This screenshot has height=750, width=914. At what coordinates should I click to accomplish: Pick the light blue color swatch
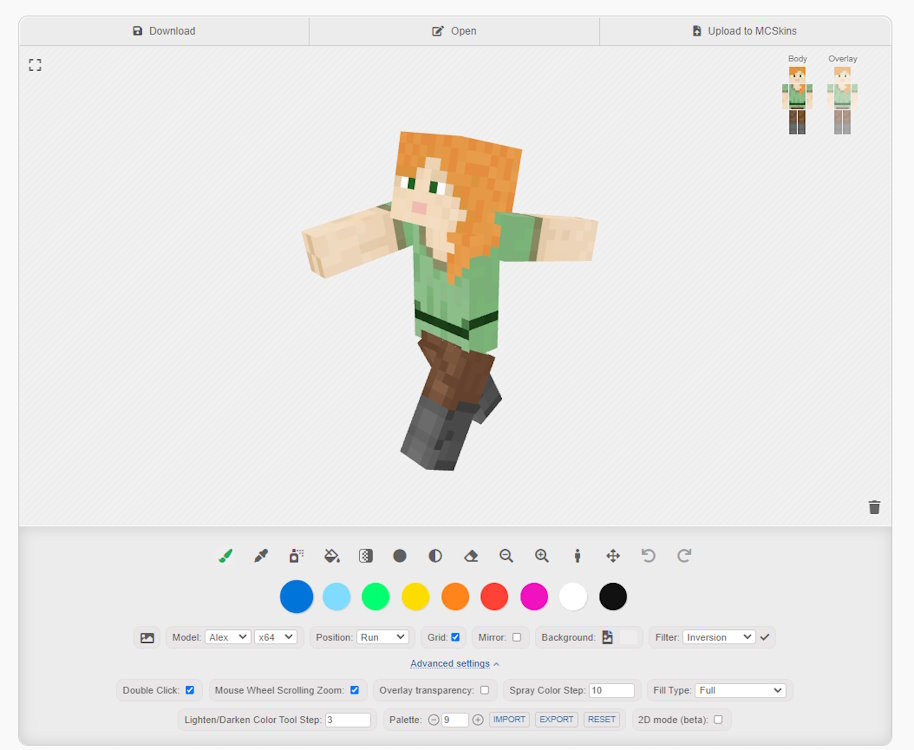(336, 597)
